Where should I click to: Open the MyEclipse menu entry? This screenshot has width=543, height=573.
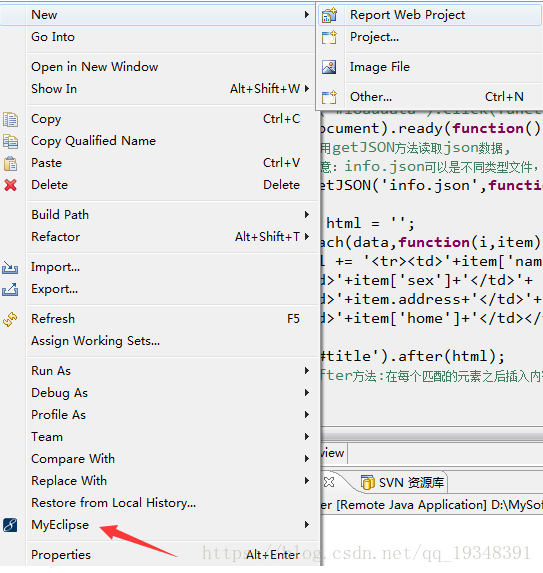[x=159, y=525]
